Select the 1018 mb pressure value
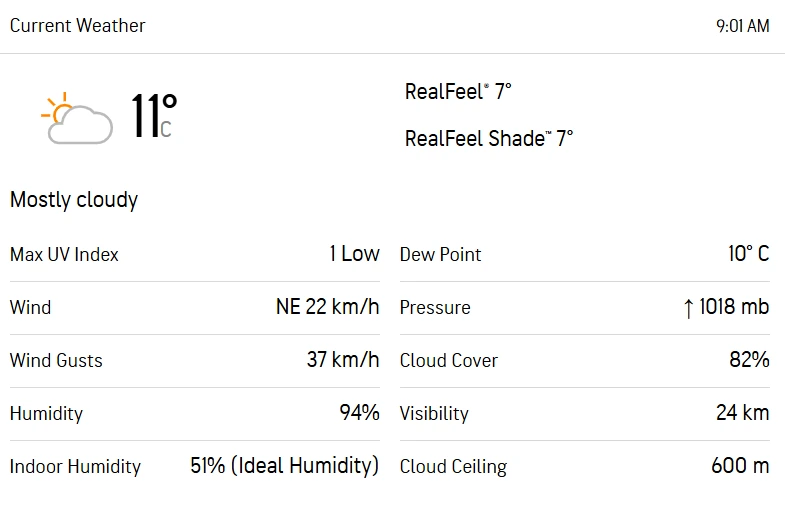The height and width of the screenshot is (511, 785). [x=733, y=307]
